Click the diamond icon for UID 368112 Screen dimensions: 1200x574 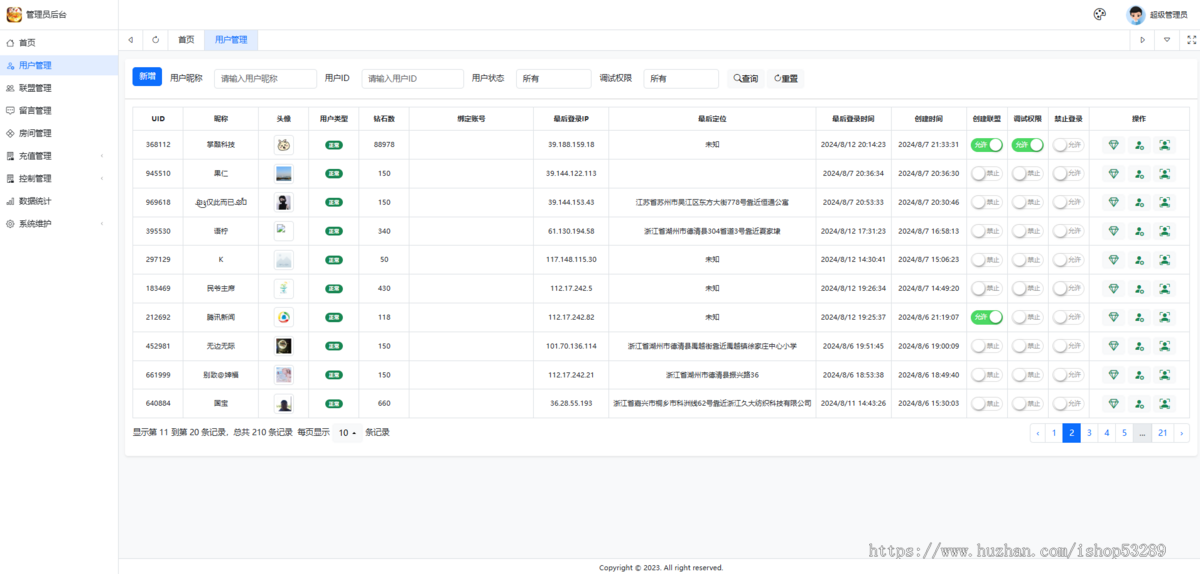click(1115, 145)
